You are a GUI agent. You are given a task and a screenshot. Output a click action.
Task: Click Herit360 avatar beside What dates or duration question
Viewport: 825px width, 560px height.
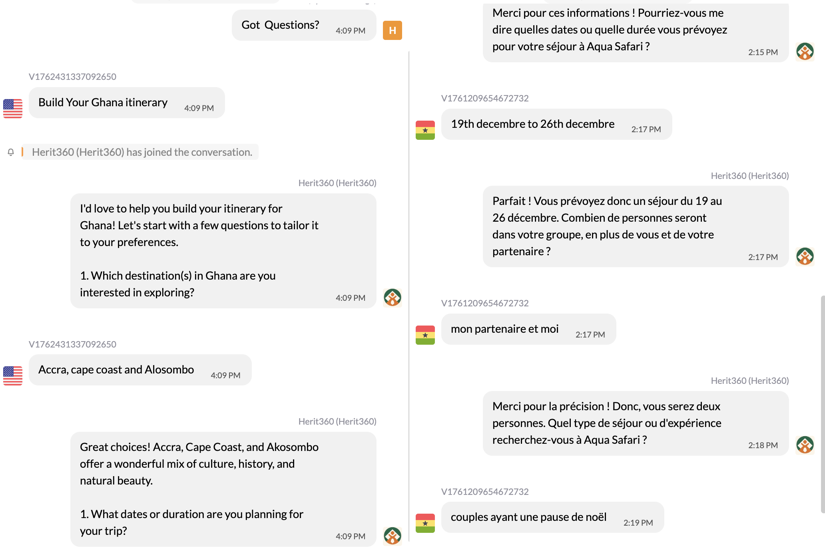[392, 536]
